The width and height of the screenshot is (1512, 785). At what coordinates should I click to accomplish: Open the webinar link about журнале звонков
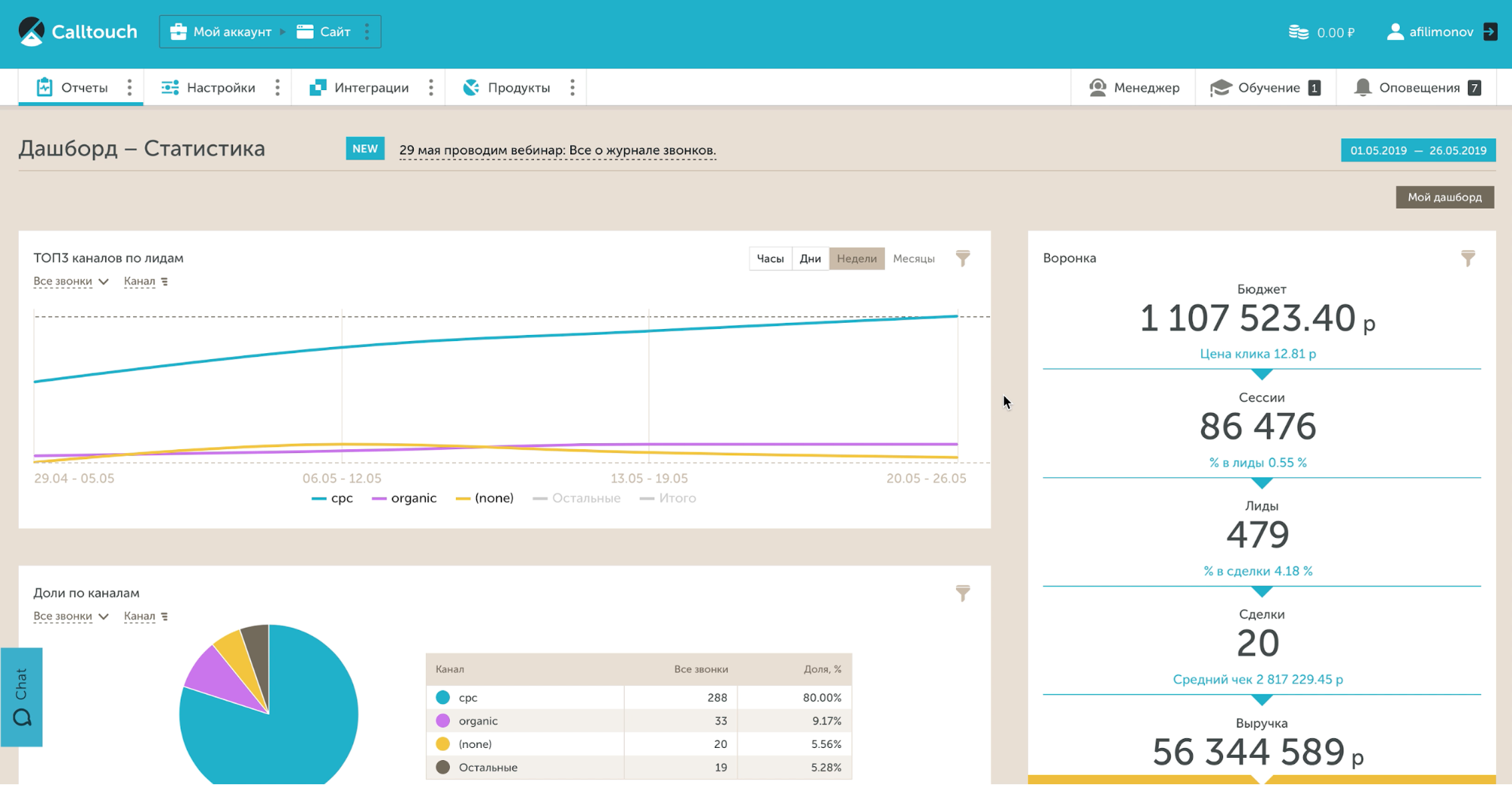pyautogui.click(x=557, y=150)
